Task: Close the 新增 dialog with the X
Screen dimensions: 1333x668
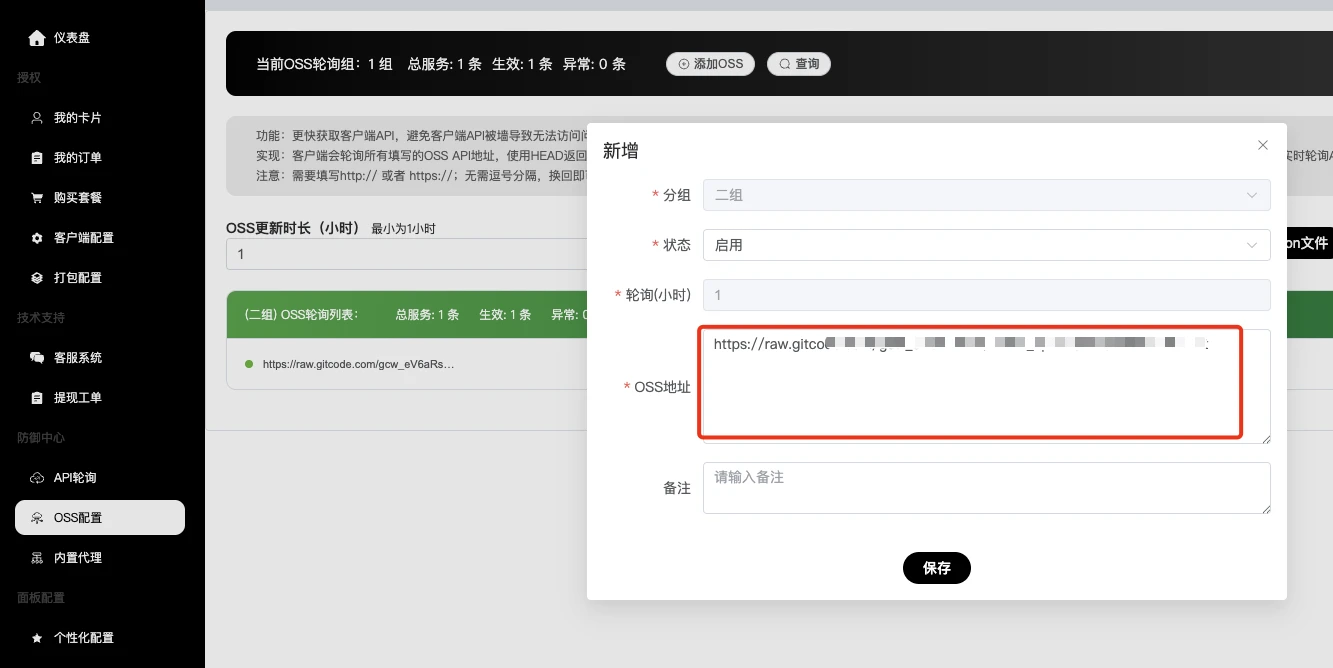Action: click(x=1262, y=144)
